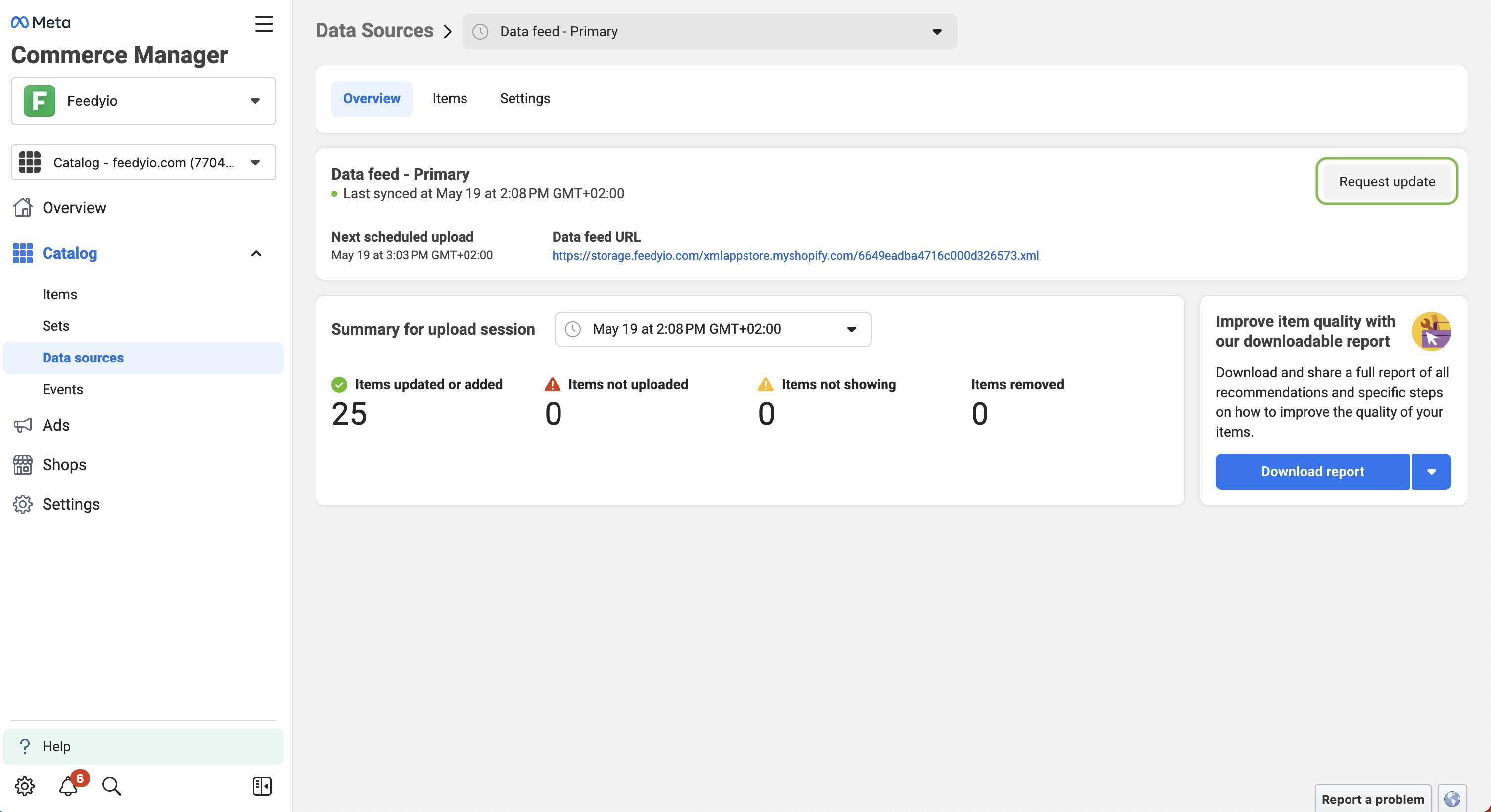Collapse sidebar with panel toggle icon
Viewport: 1491px width, 812px height.
(262, 786)
